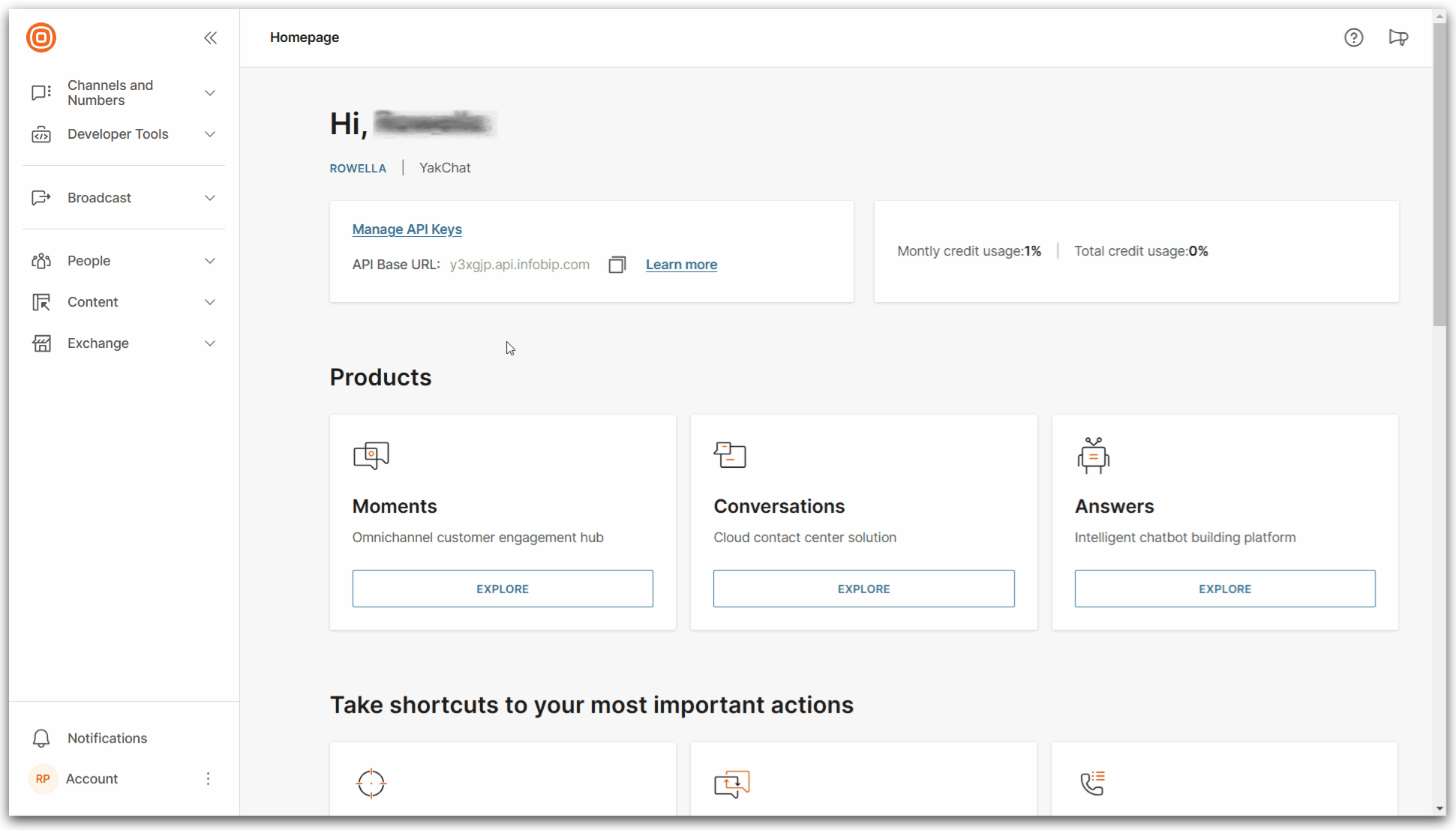Image resolution: width=1456 pixels, height=830 pixels.
Task: Click the Moments card heading
Action: point(395,507)
